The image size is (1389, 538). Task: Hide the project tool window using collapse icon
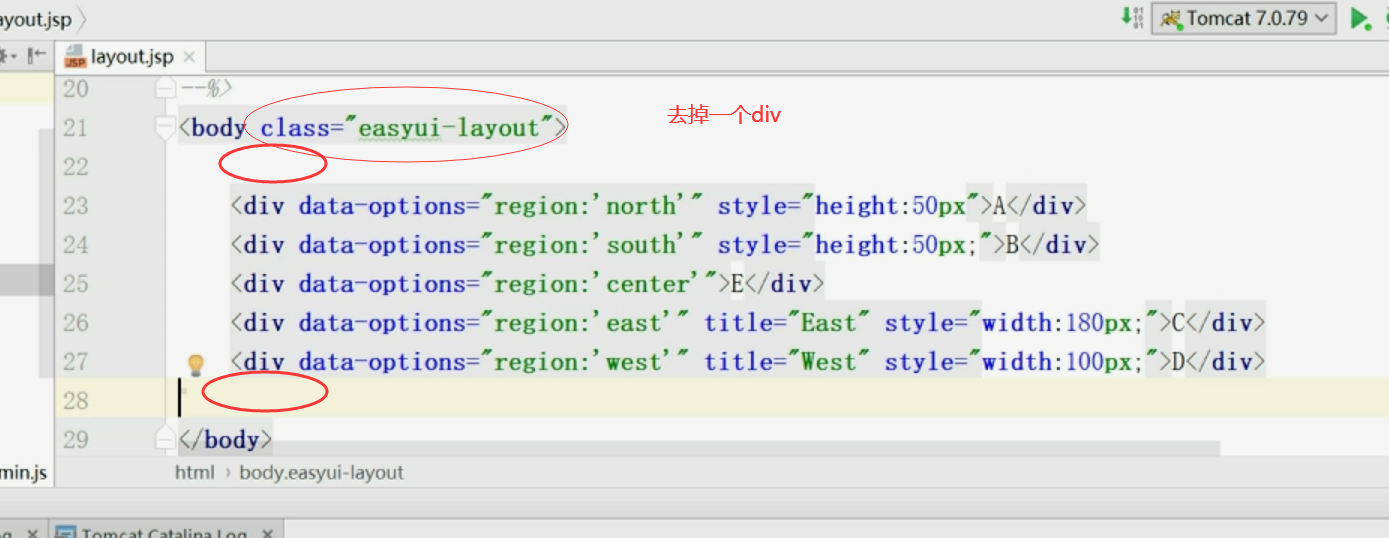click(37, 56)
